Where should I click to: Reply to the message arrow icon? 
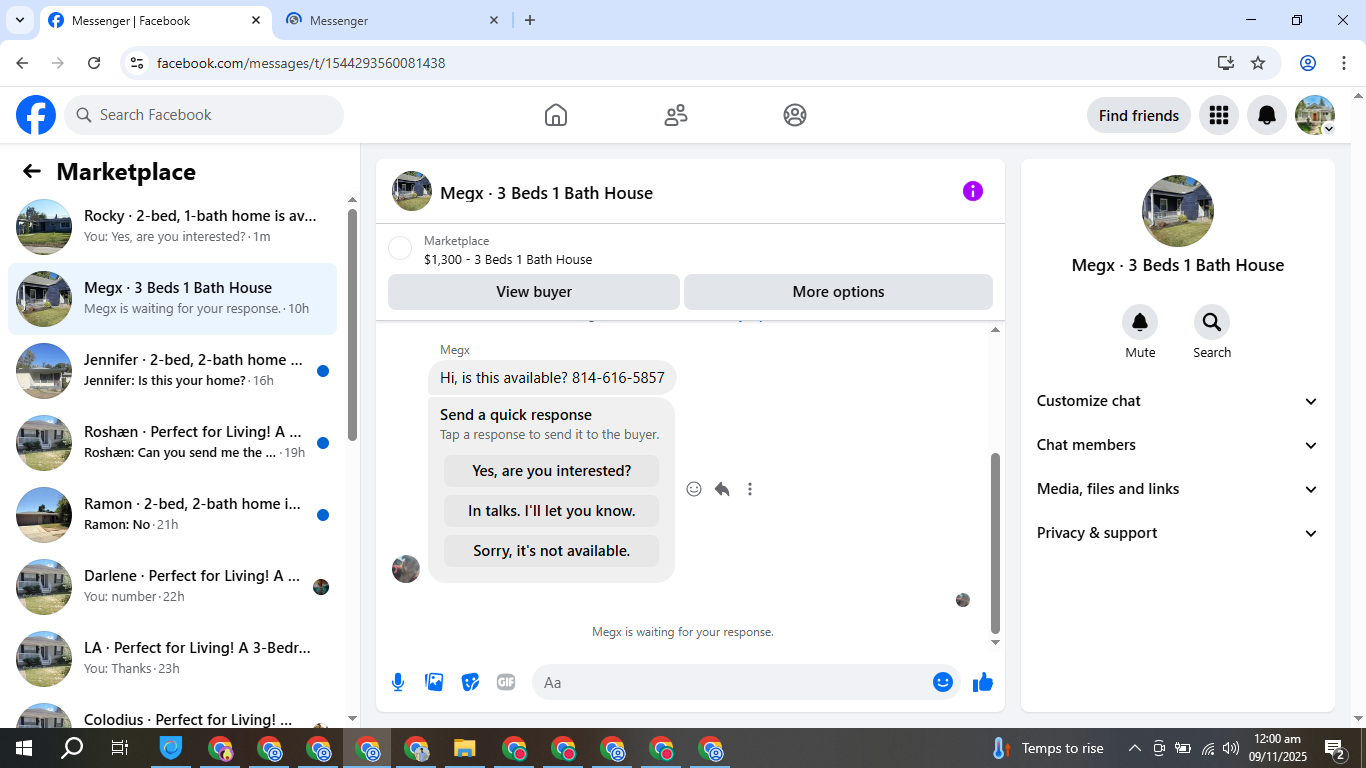[722, 489]
